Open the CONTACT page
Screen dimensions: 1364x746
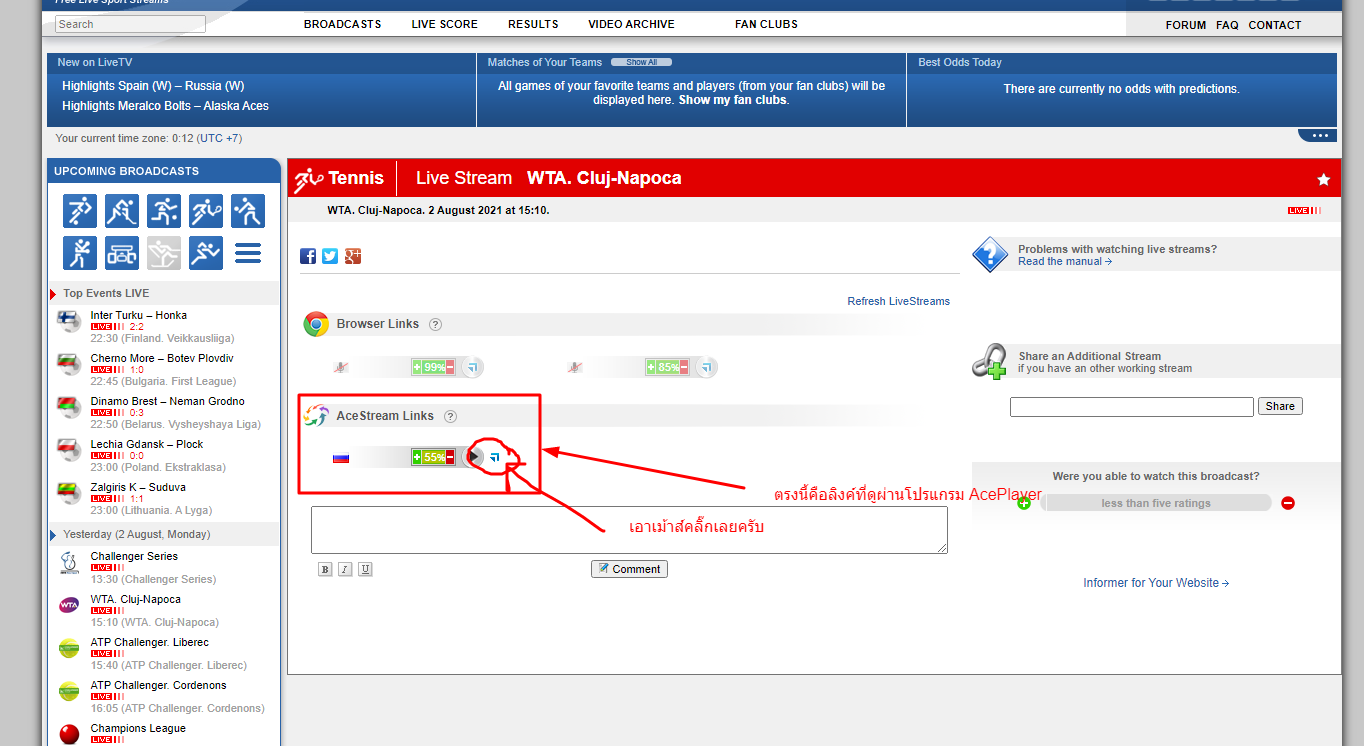tap(1275, 25)
